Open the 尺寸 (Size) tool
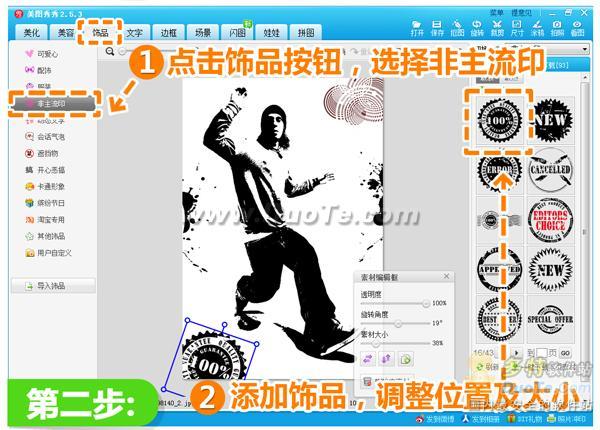The width and height of the screenshot is (600, 430). tap(517, 29)
